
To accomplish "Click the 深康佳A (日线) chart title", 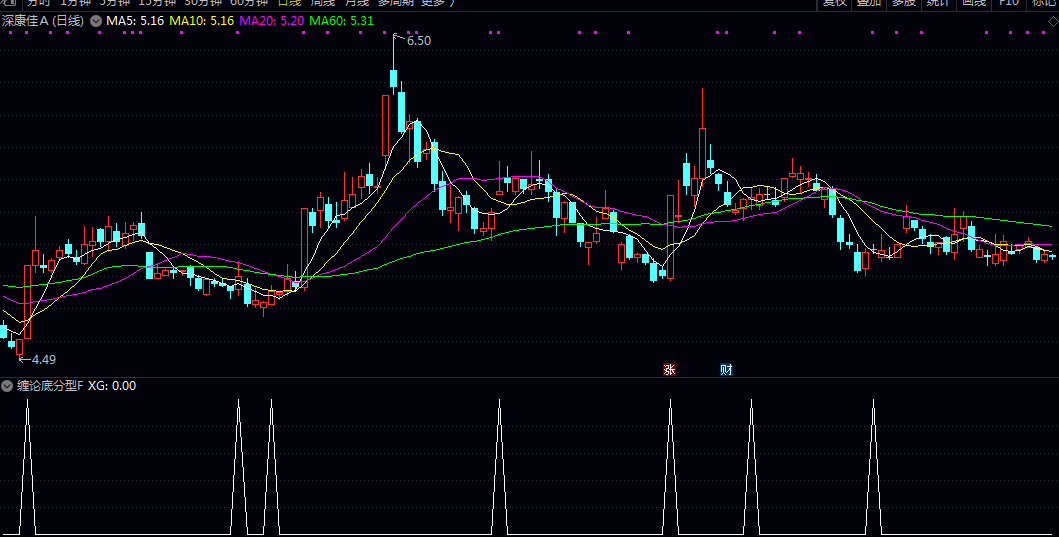I will (43, 21).
